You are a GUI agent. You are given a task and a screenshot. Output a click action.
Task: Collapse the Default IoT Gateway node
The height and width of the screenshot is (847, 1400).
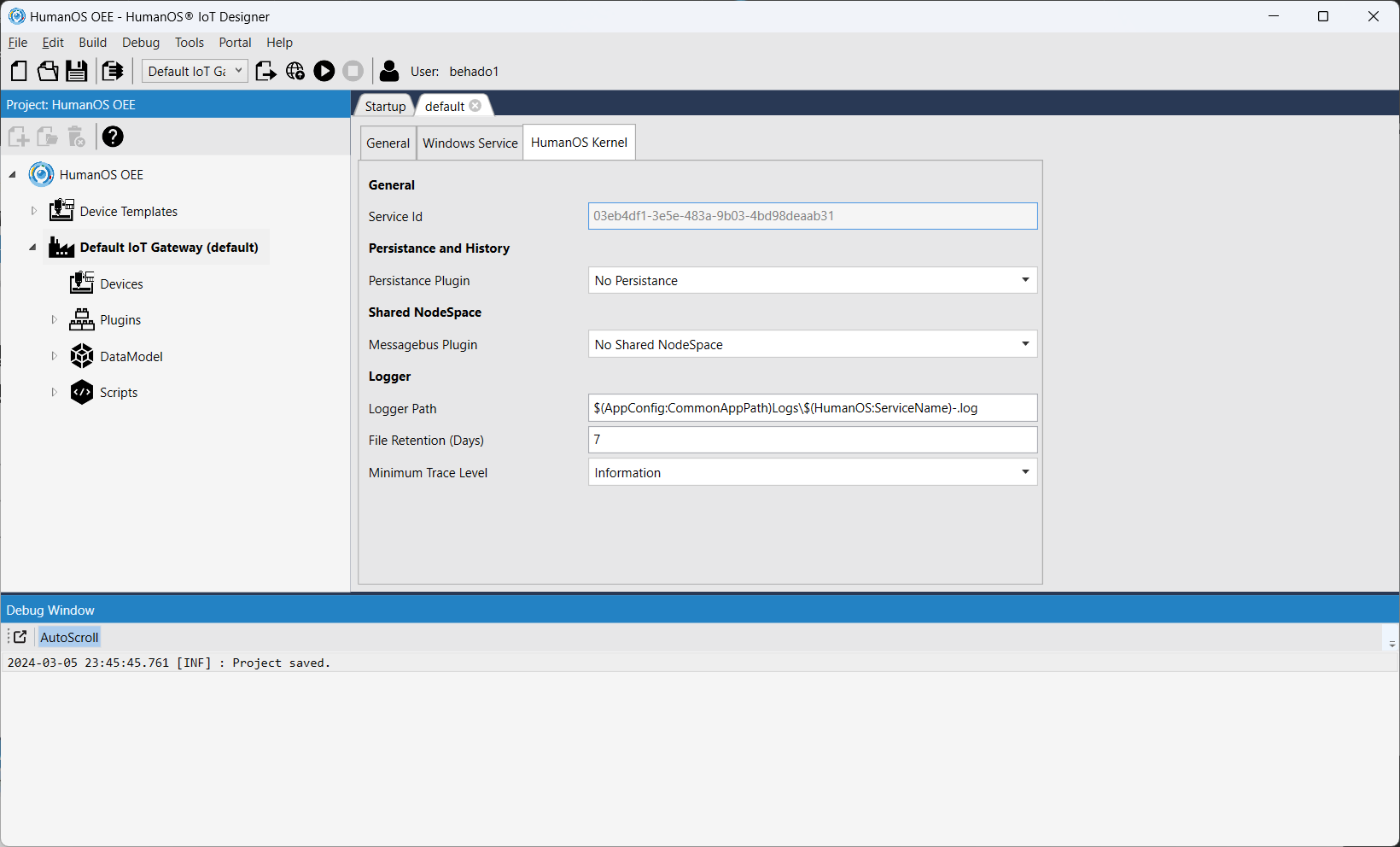point(33,247)
